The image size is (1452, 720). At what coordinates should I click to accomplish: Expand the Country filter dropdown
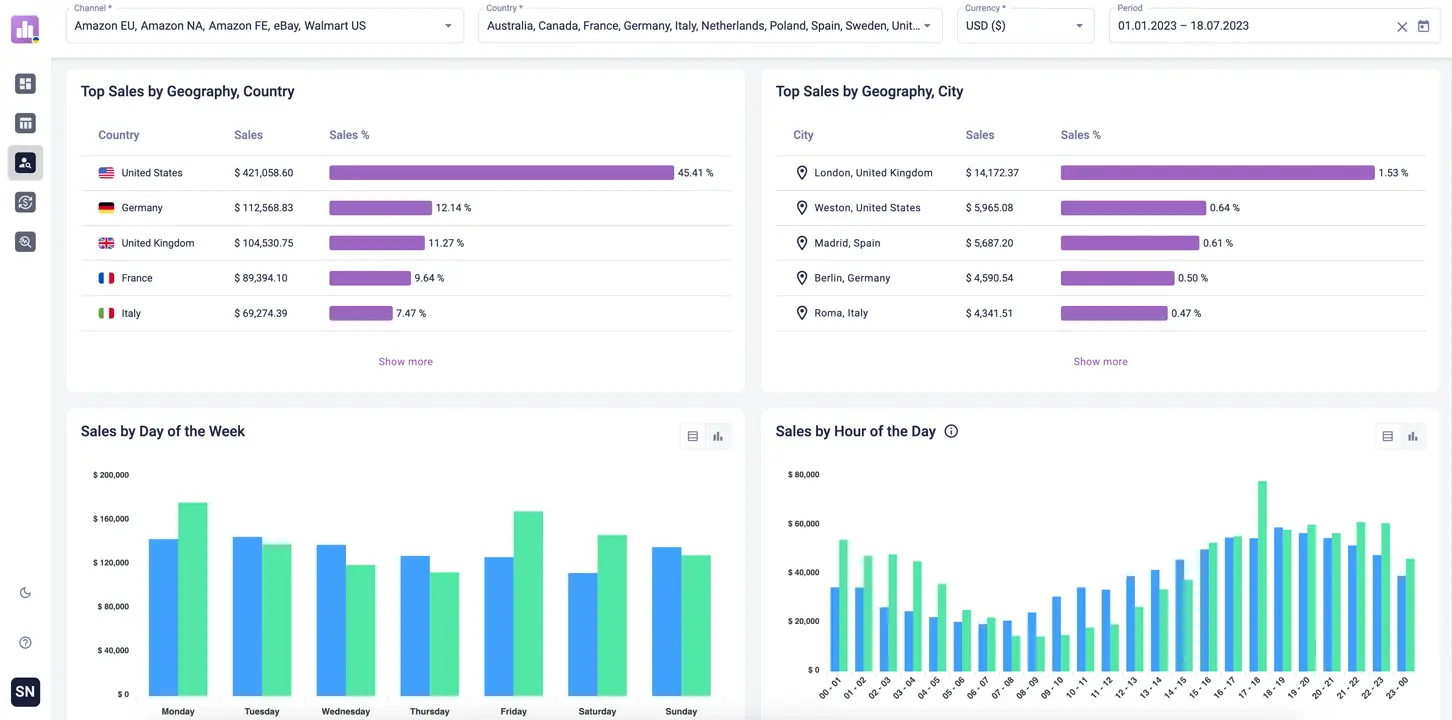click(x=927, y=27)
